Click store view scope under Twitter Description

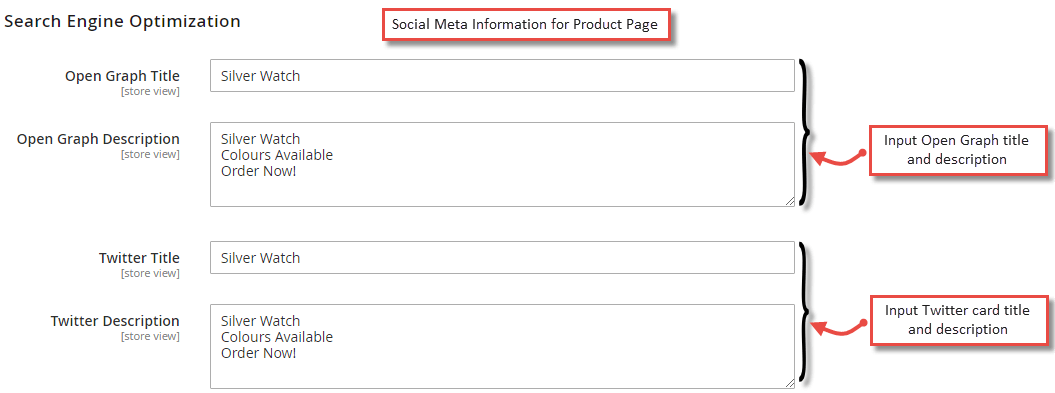150,336
